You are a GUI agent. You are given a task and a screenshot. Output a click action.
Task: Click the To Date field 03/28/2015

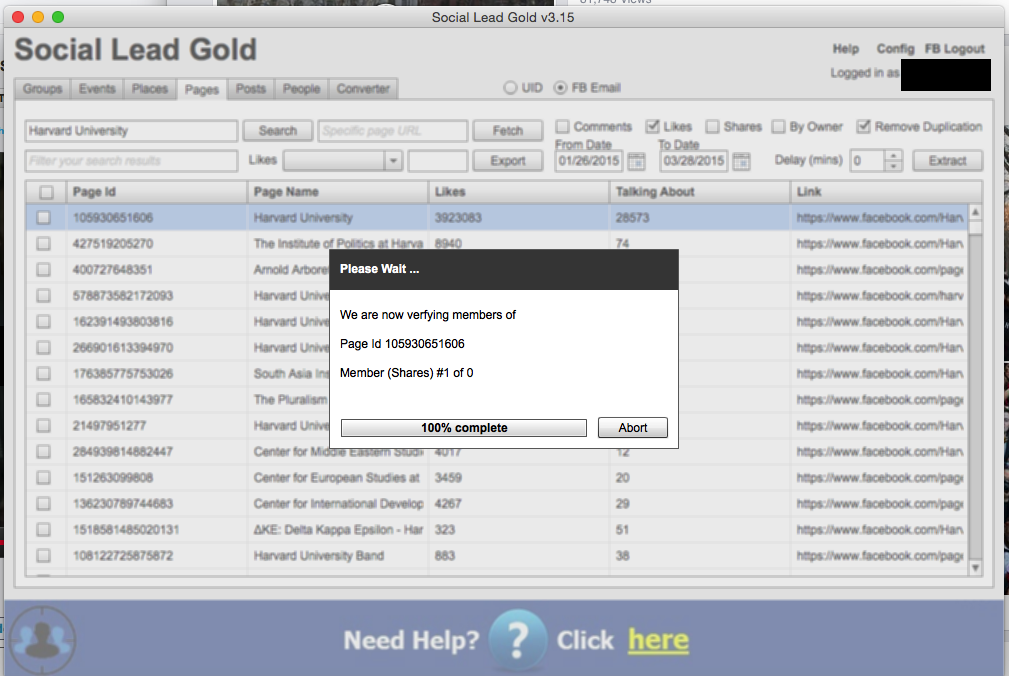pyautogui.click(x=694, y=161)
